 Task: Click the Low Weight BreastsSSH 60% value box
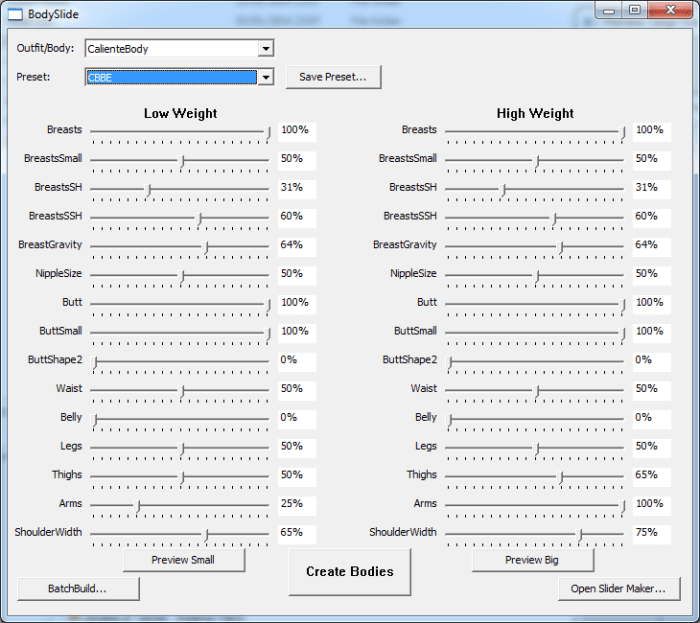click(297, 218)
